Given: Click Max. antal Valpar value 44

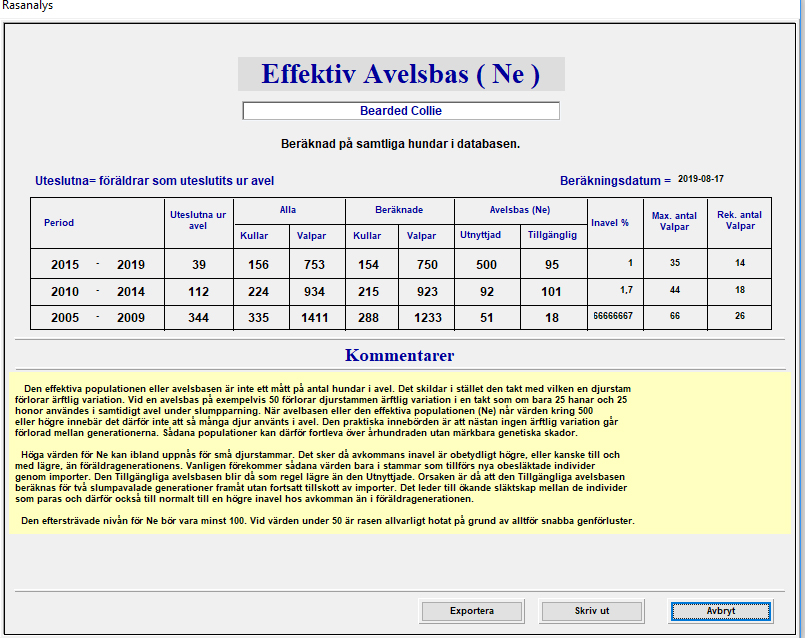Looking at the screenshot, I should point(675,290).
